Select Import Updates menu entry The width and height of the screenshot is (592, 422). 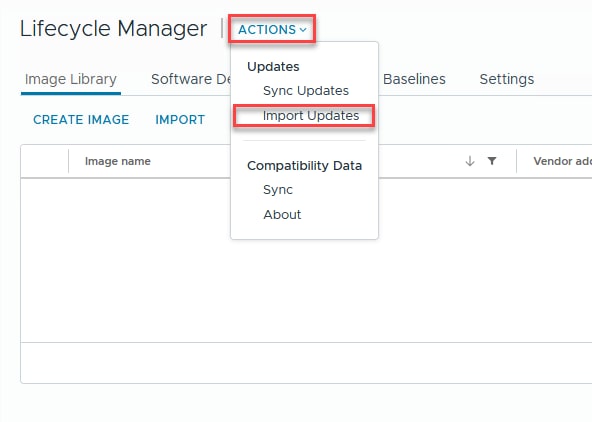[311, 116]
